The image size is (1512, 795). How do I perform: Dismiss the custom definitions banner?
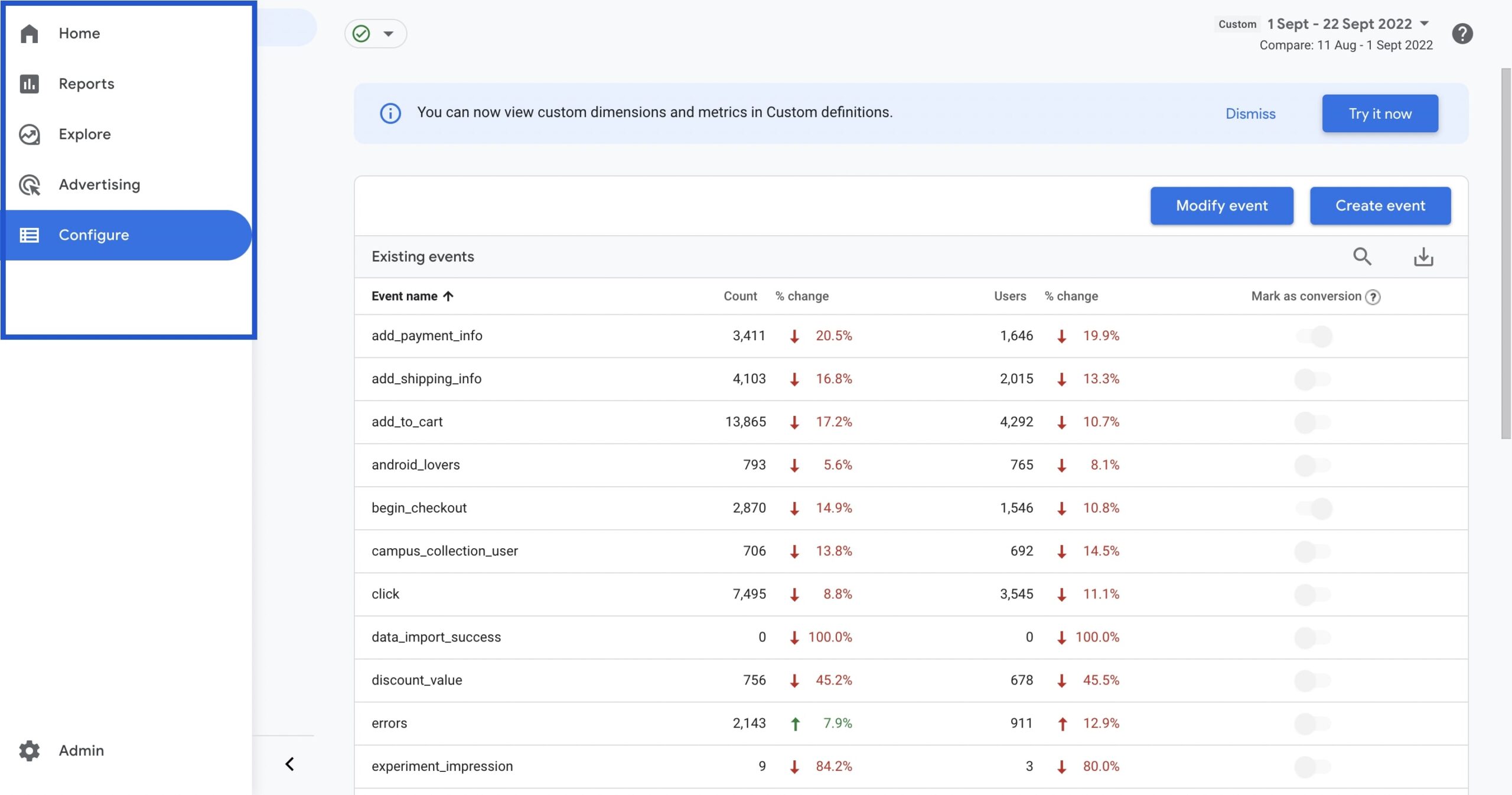[x=1250, y=113]
